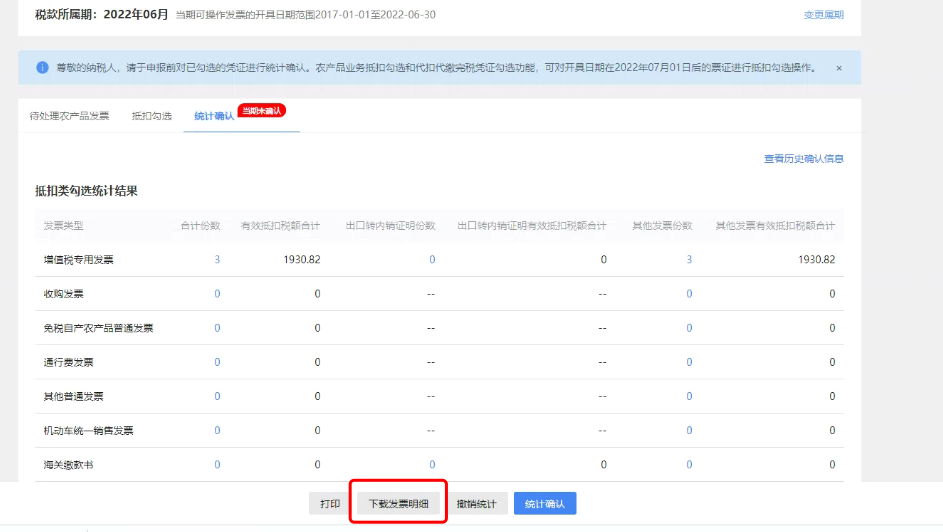The height and width of the screenshot is (532, 943).
Task: Select the 海关缴款书 row label
Action: pyautogui.click(x=68, y=465)
